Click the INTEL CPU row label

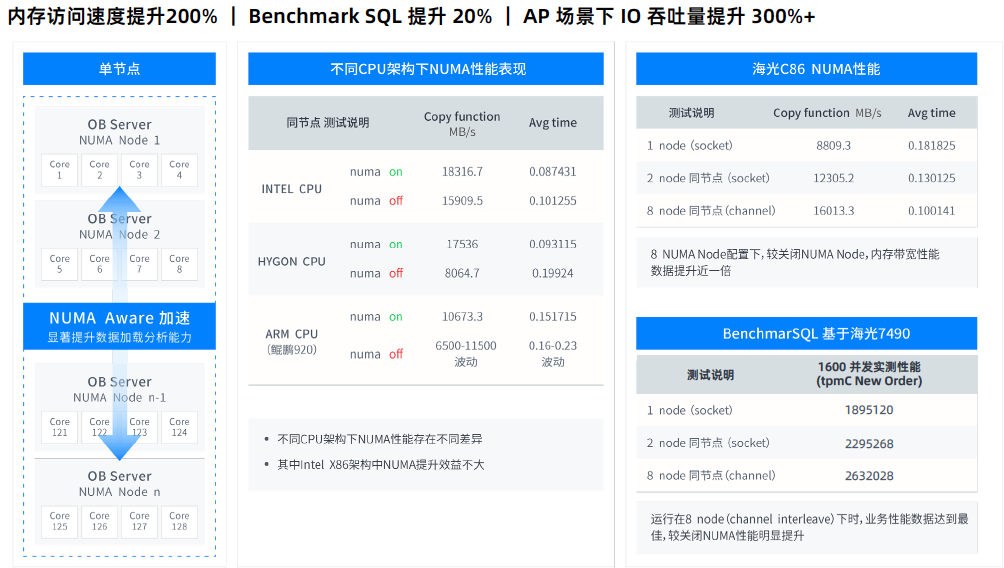click(x=291, y=189)
